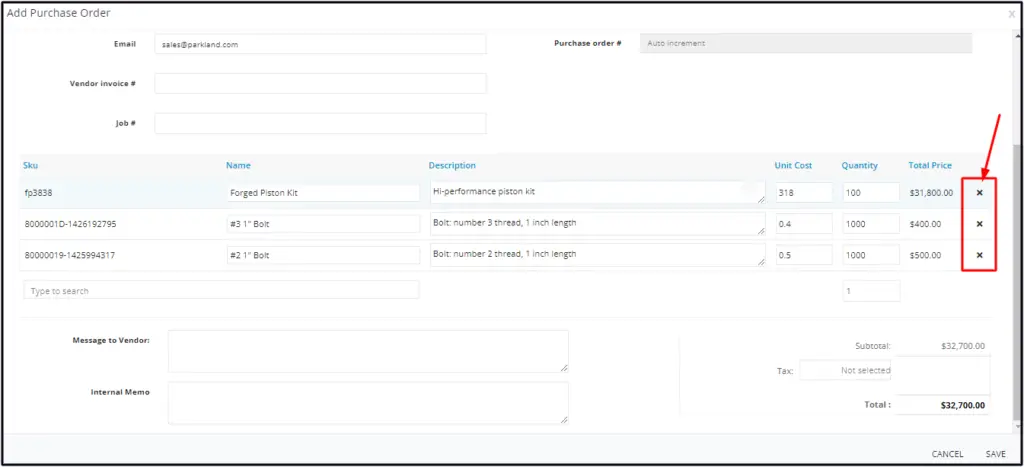This screenshot has height=467, width=1024.
Task: Click the Hi-performance piston kit description box
Action: 597,192
